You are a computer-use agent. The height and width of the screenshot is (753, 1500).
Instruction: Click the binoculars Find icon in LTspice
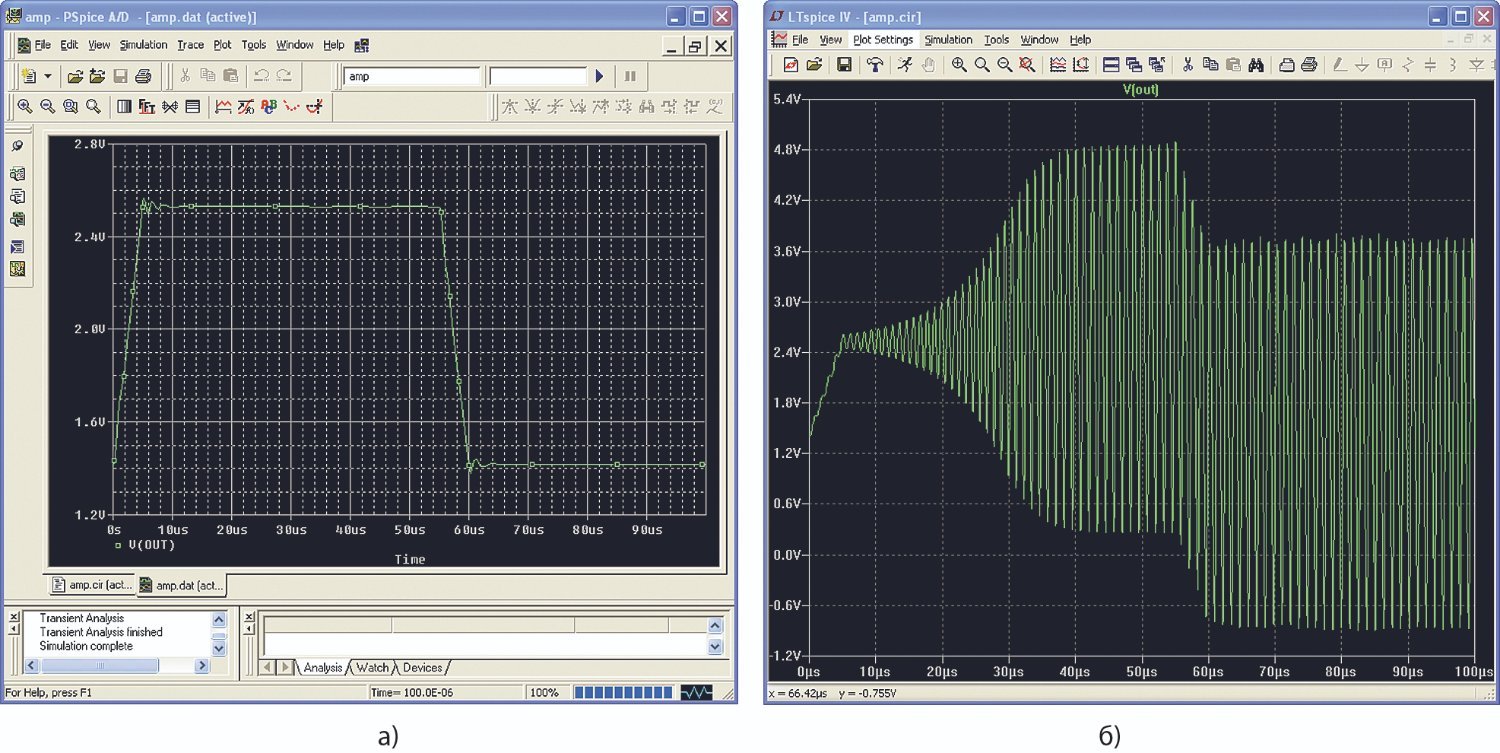tap(1256, 65)
